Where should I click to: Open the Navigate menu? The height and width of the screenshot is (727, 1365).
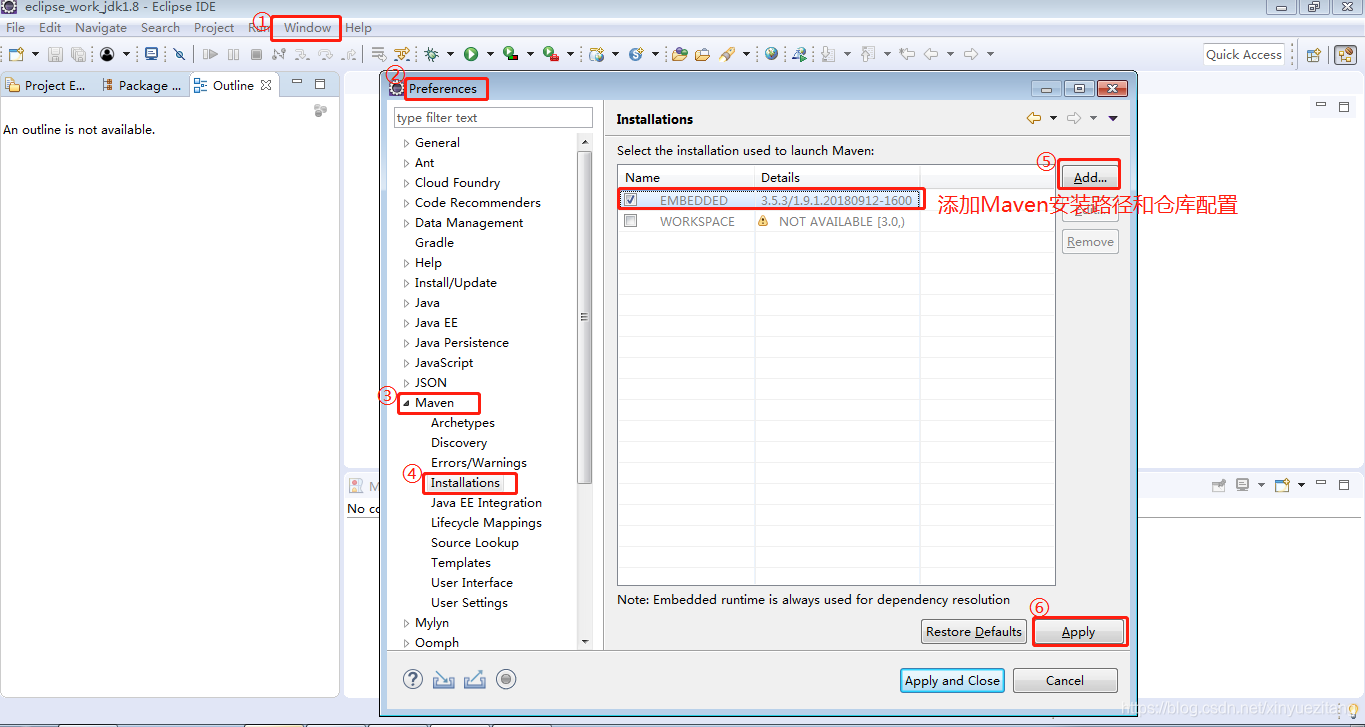click(x=101, y=28)
